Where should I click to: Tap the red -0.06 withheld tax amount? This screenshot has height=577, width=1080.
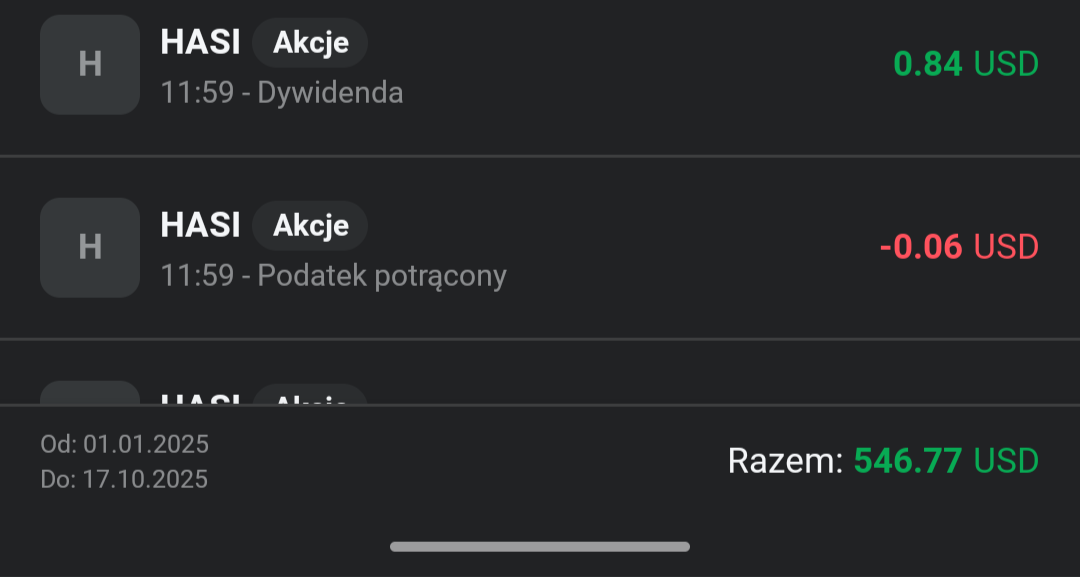click(921, 247)
